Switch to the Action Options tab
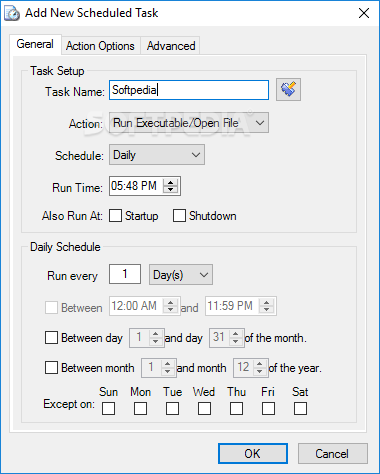The image size is (380, 474). 100,46
